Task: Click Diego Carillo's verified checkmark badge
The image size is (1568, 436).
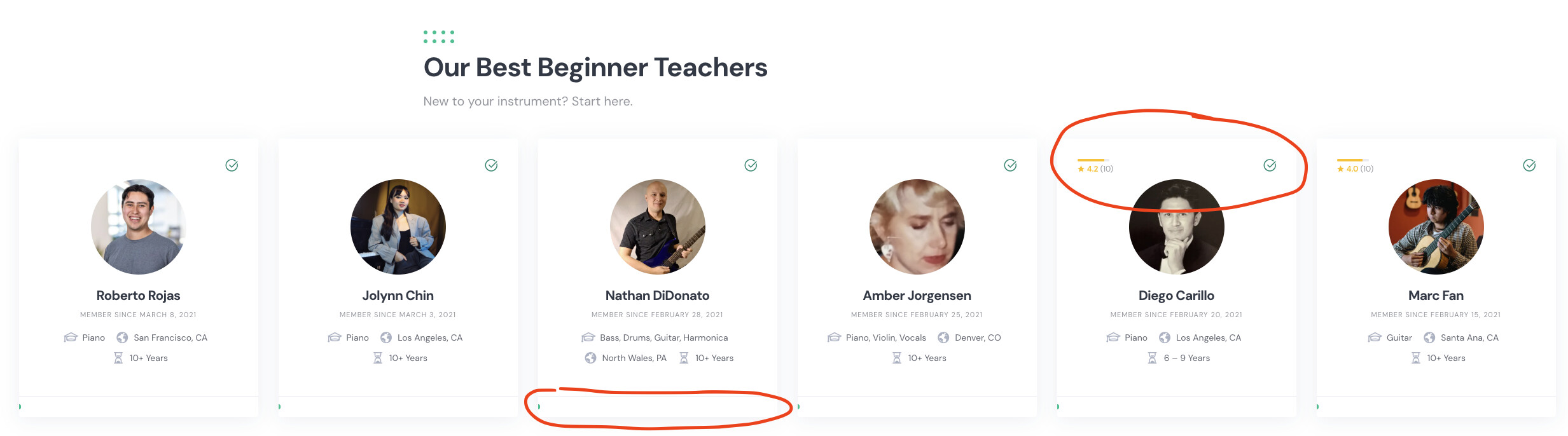Action: 1270,165
